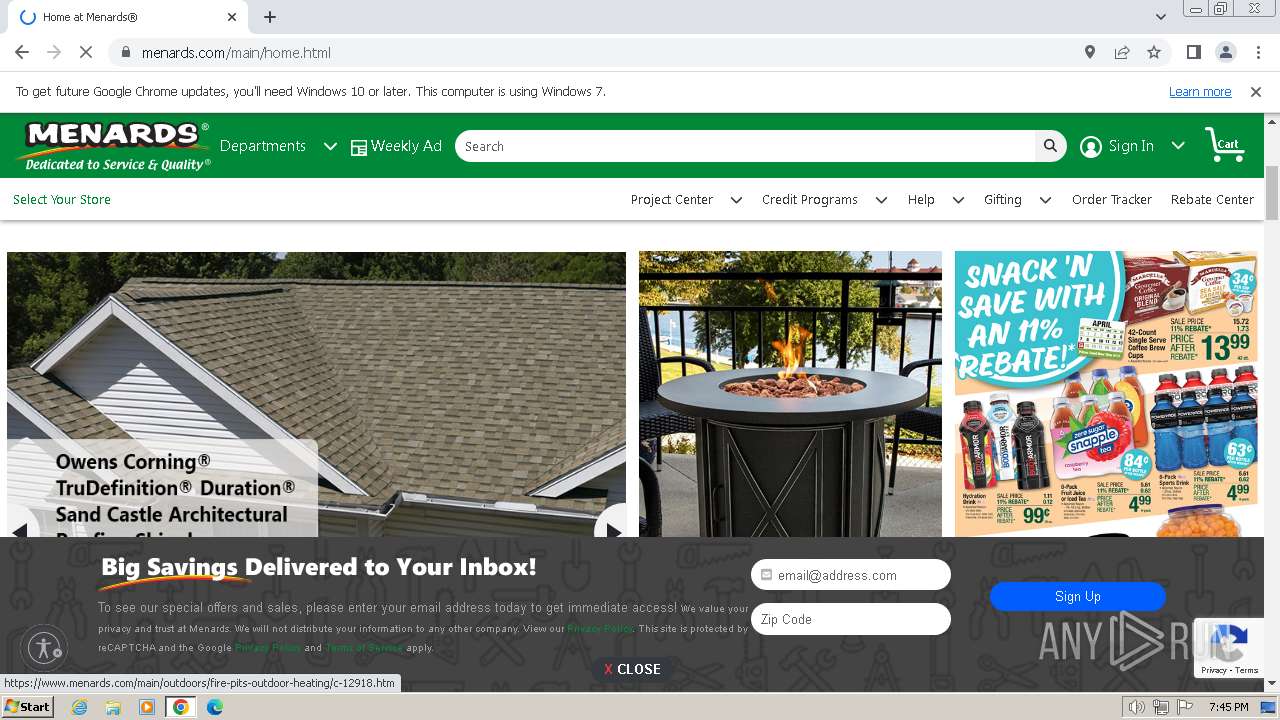Viewport: 1280px width, 720px height.
Task: Open the Owens Corning shingles banner
Action: click(316, 394)
